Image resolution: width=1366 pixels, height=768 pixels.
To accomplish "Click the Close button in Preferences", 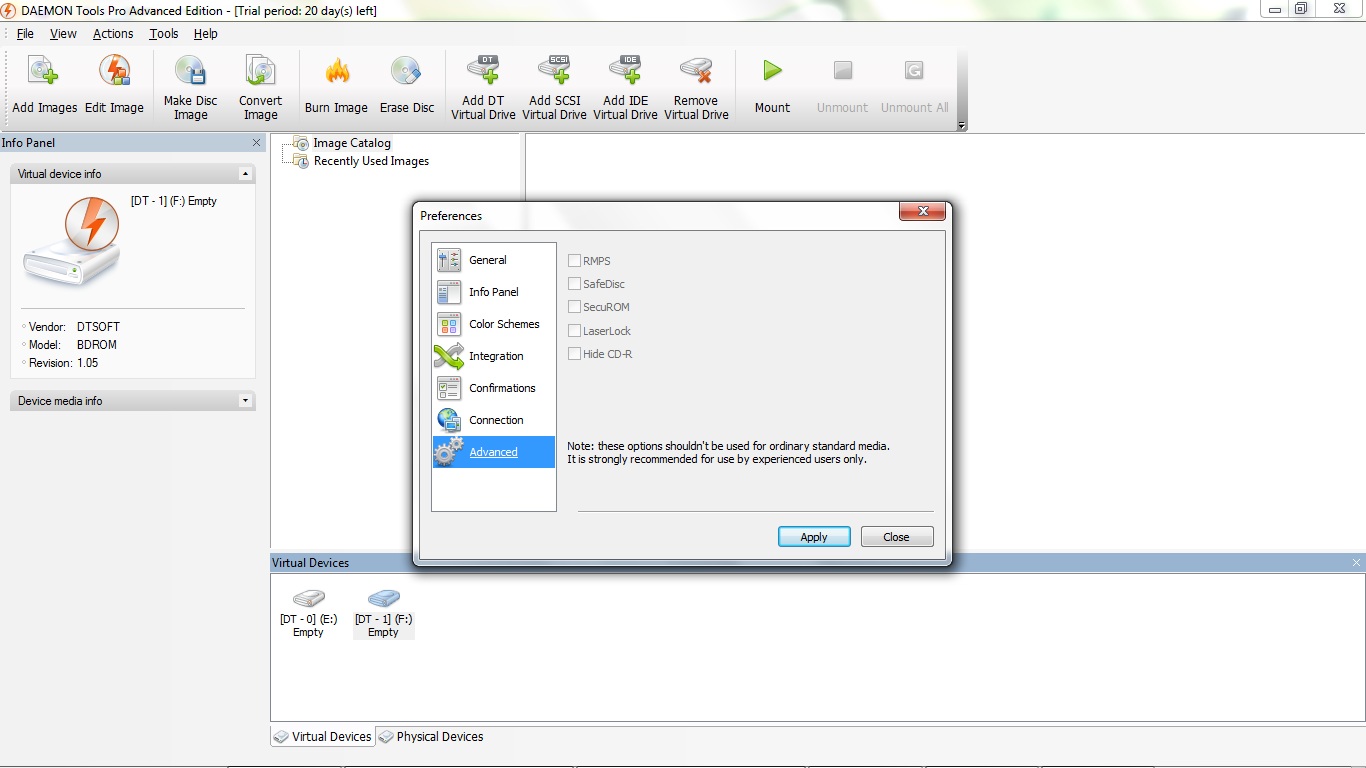I will coord(896,537).
